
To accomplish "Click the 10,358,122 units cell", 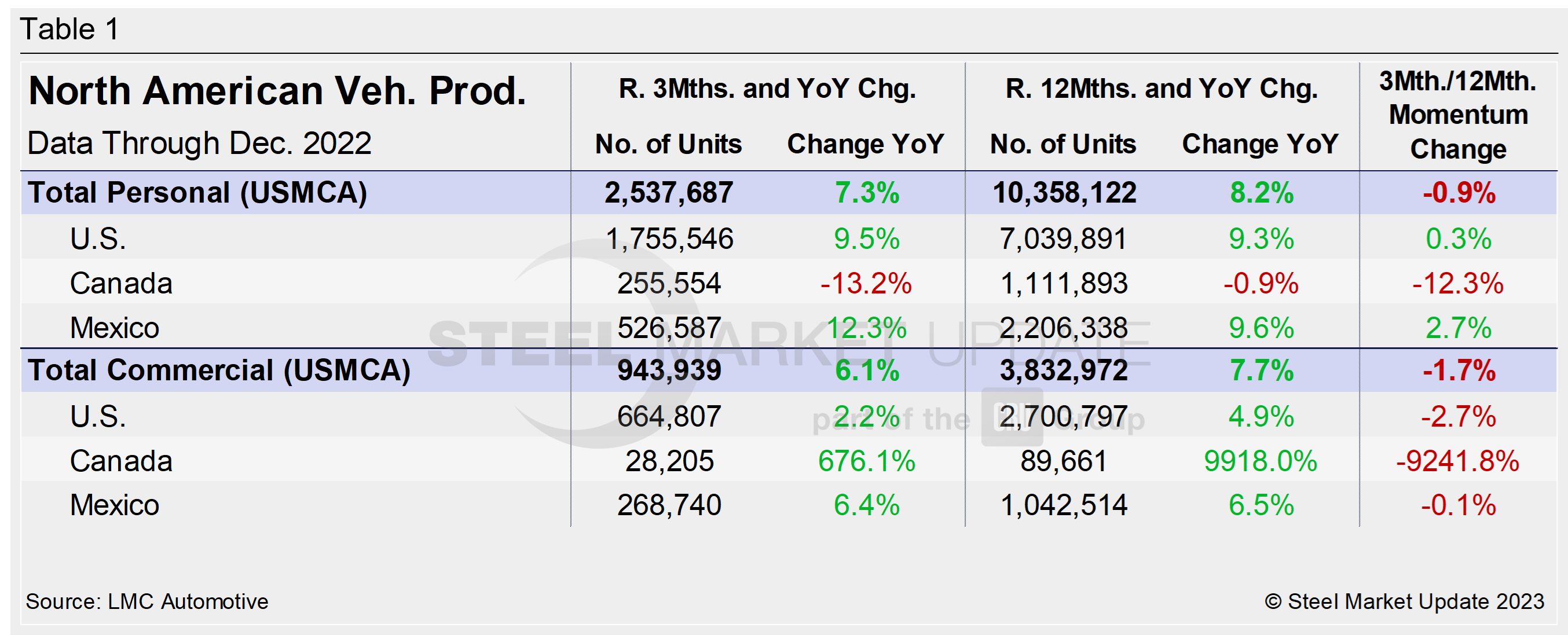I will [x=1064, y=193].
